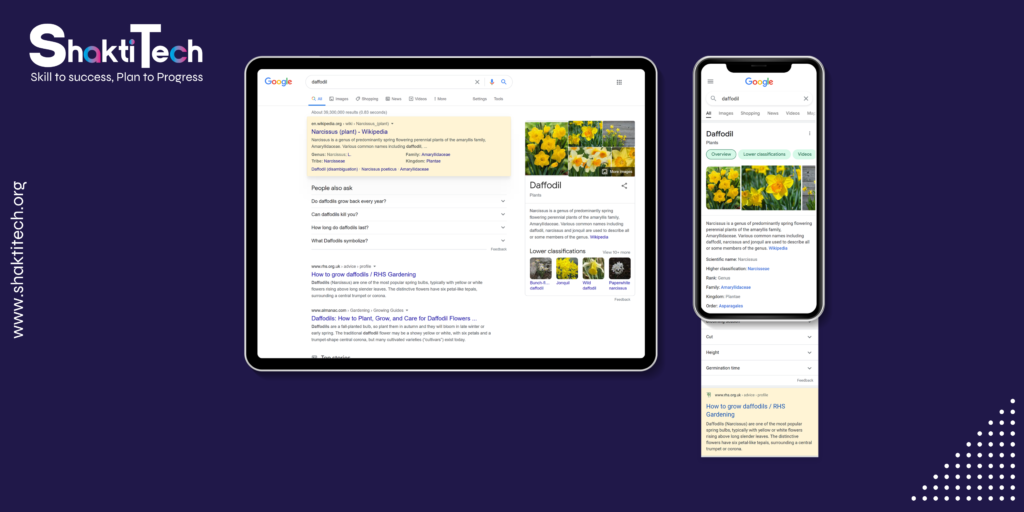Open Narcissus (plant) - Wikipedia result

click(x=349, y=131)
